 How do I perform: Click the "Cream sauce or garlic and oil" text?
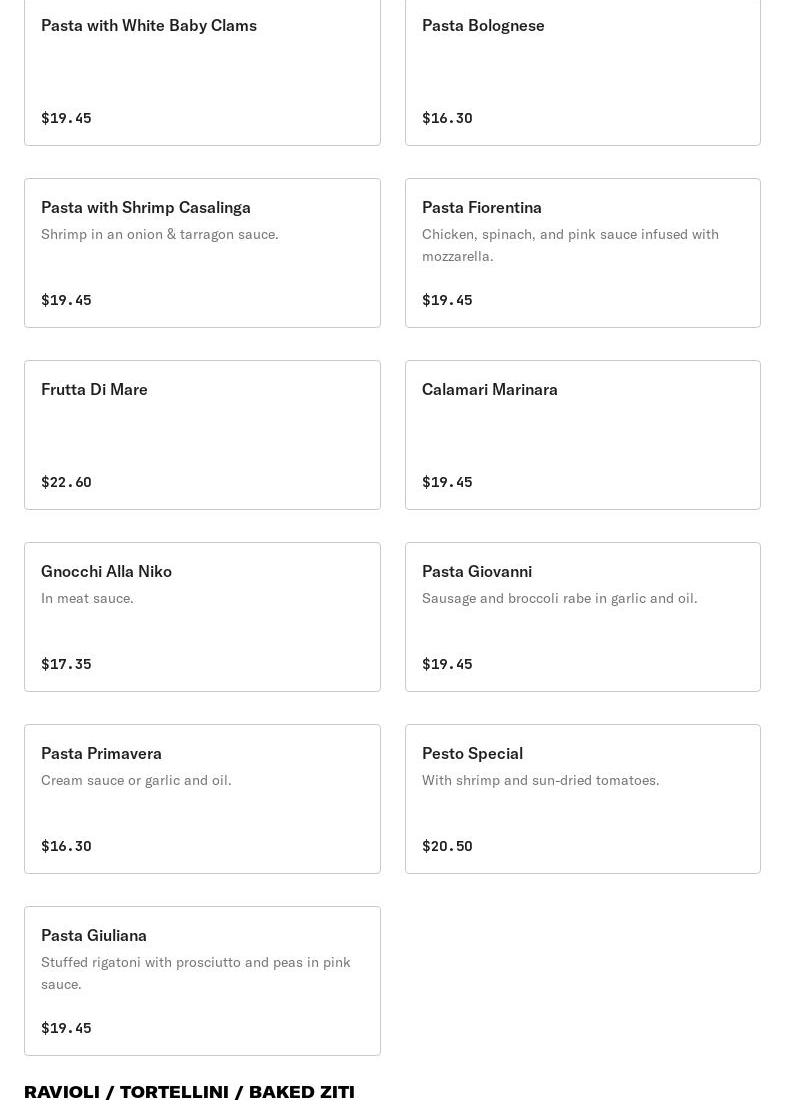(x=136, y=780)
